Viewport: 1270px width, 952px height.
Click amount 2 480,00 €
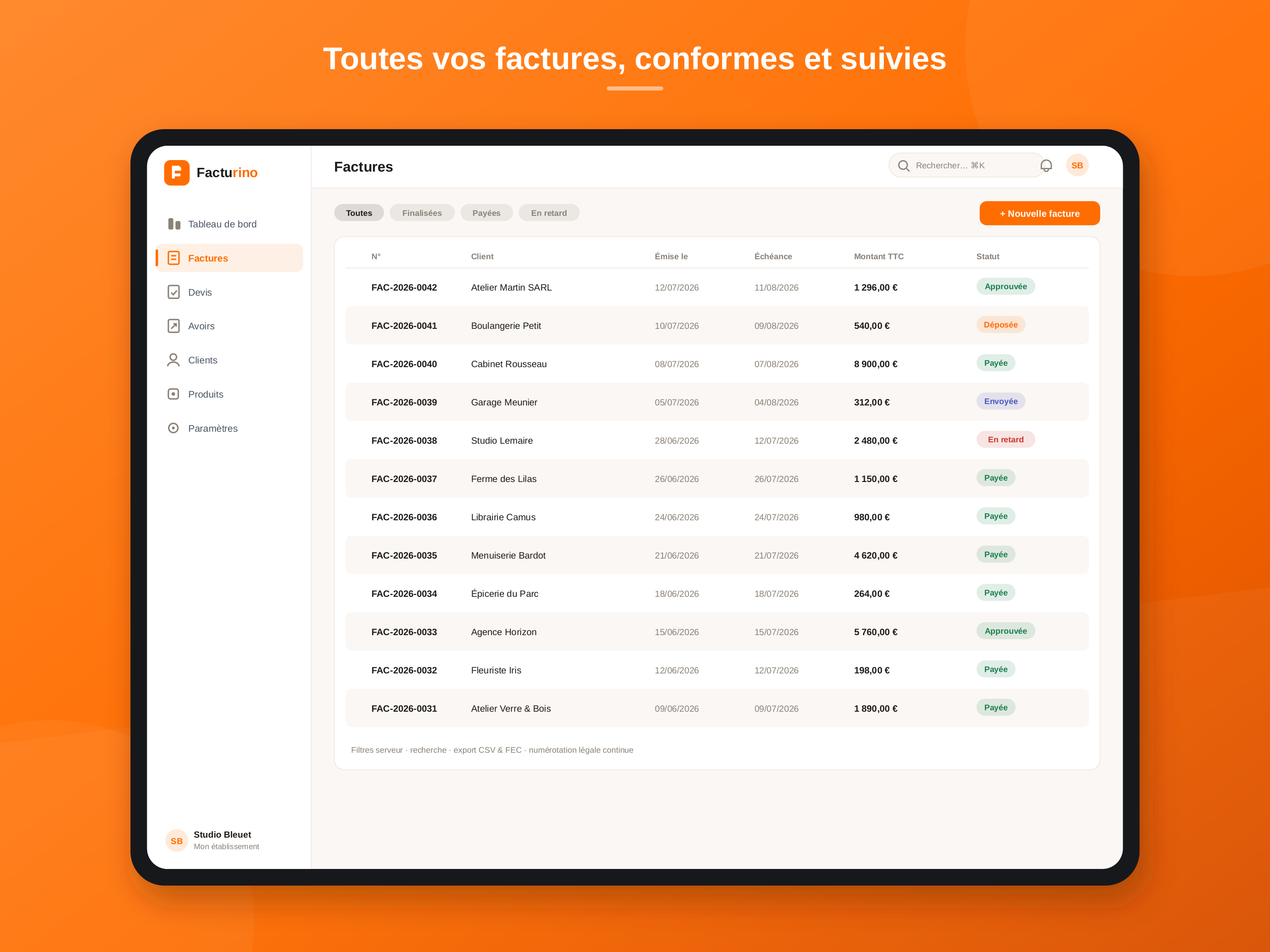click(x=875, y=440)
